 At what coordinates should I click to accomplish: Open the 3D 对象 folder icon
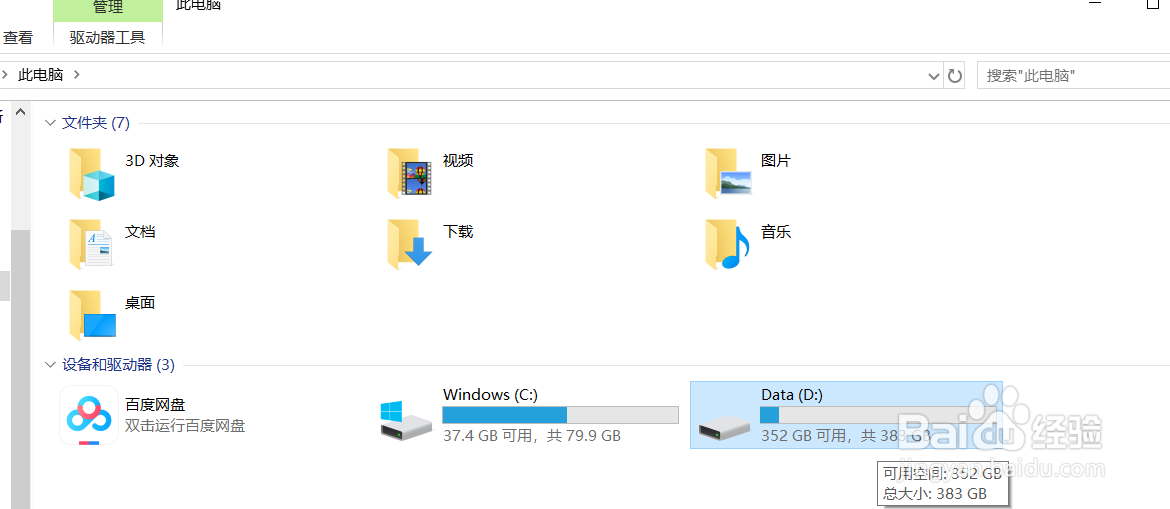(92, 174)
